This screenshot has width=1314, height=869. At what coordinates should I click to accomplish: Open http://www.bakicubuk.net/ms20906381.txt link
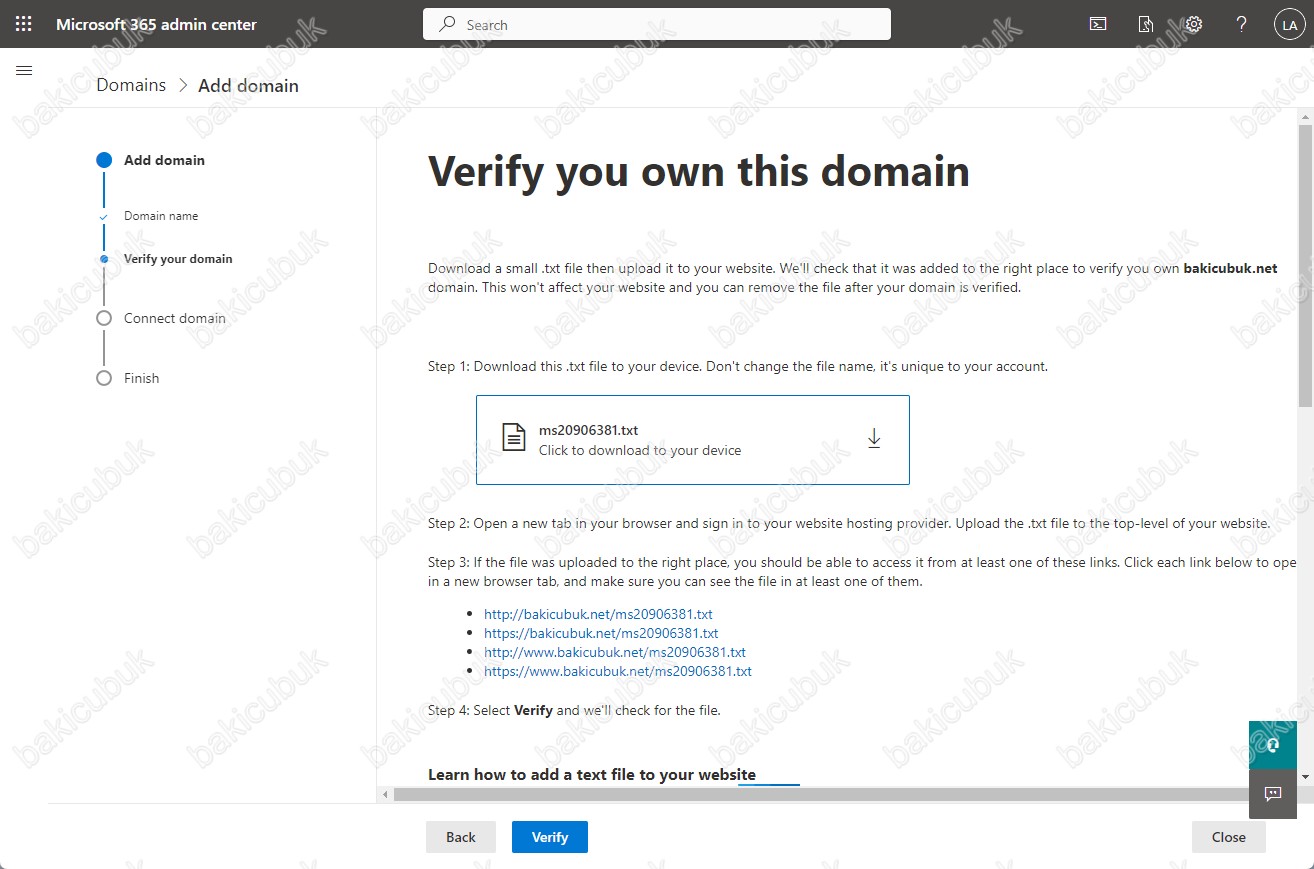[615, 652]
